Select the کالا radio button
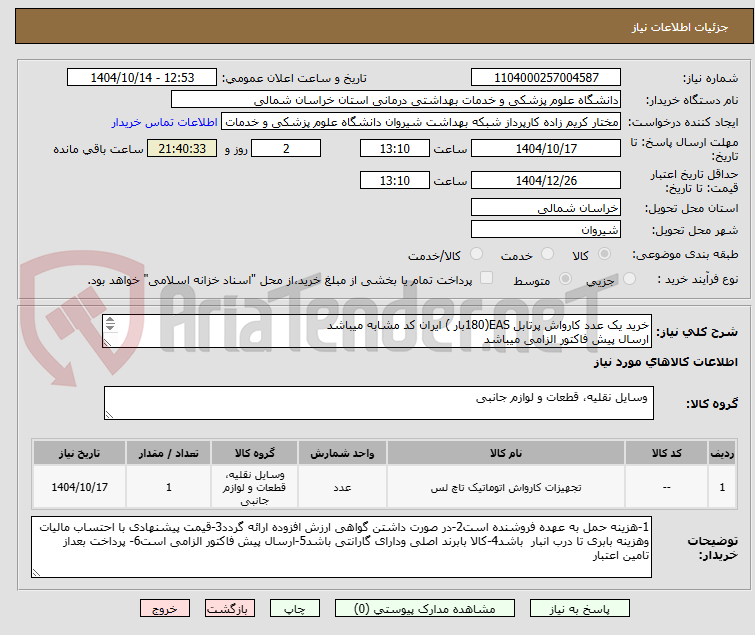The height and width of the screenshot is (635, 755). tap(604, 254)
